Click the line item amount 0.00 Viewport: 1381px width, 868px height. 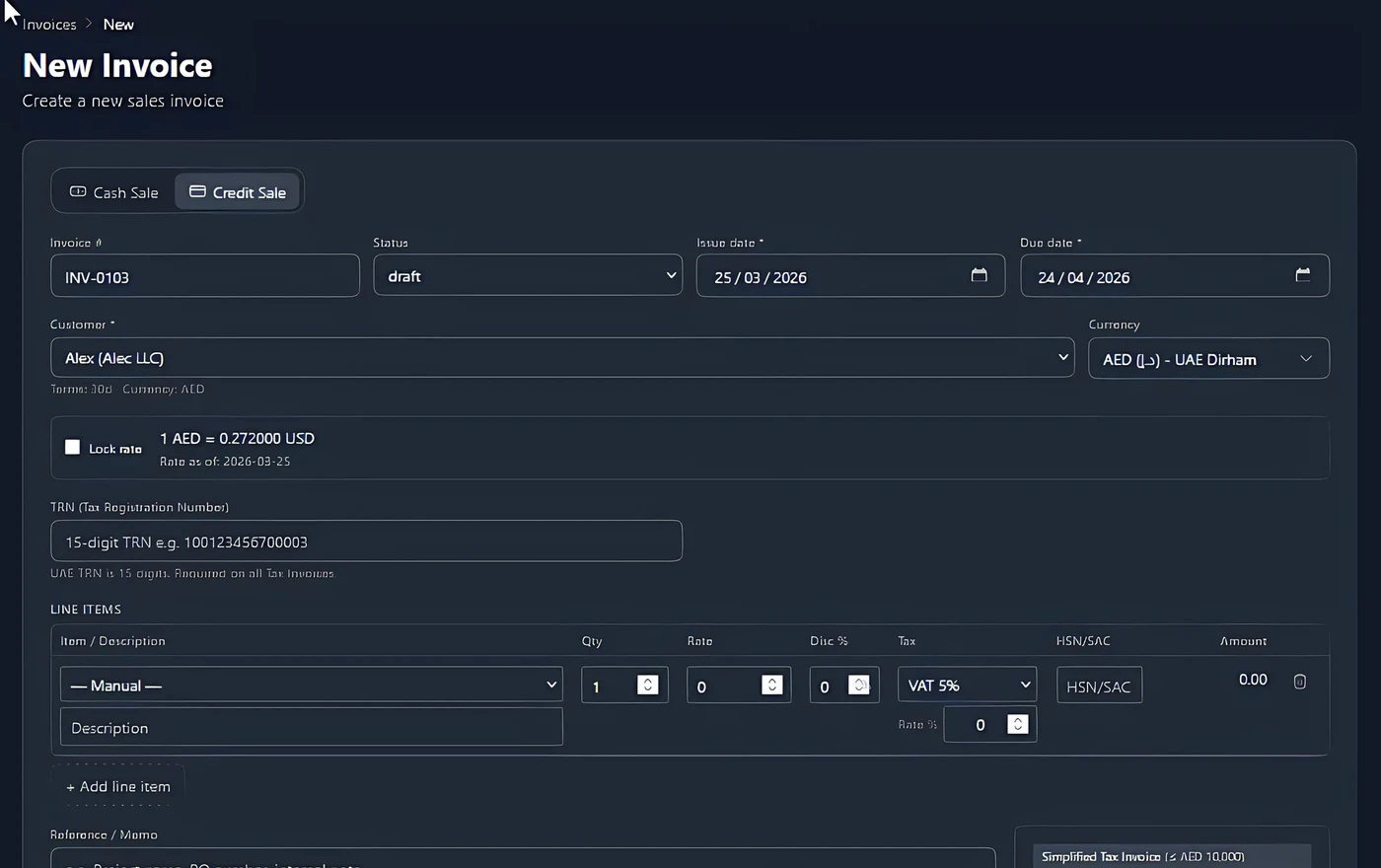click(1253, 680)
